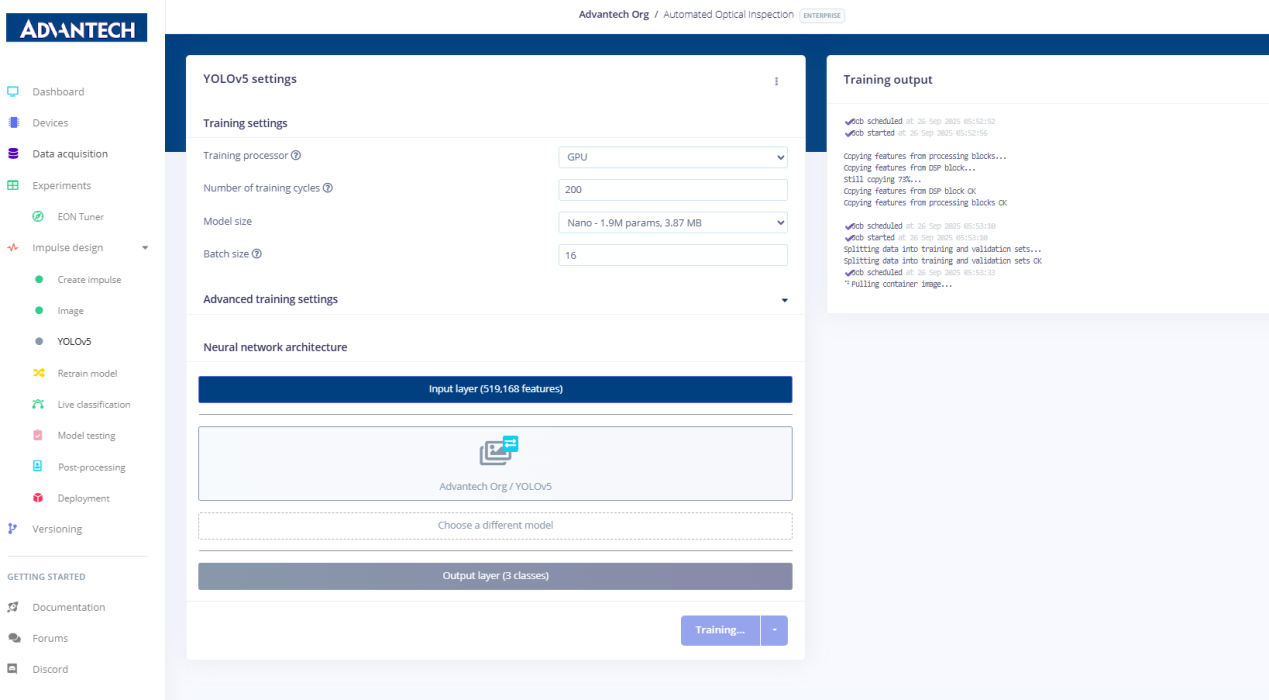Screen dimensions: 1269x700
Task: Click the Batch size input field
Action: click(x=673, y=255)
